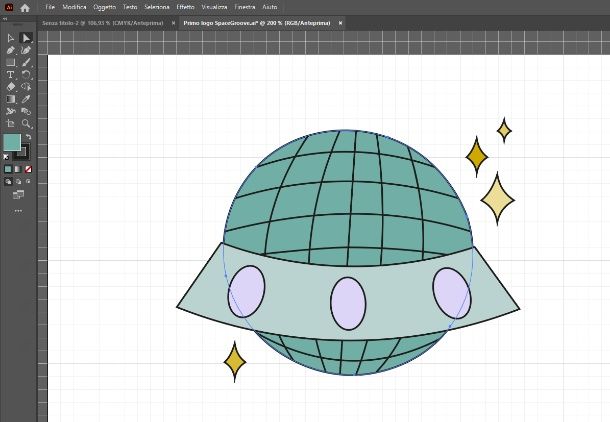Select the Eraser tool
The image size is (610, 422).
click(x=11, y=87)
